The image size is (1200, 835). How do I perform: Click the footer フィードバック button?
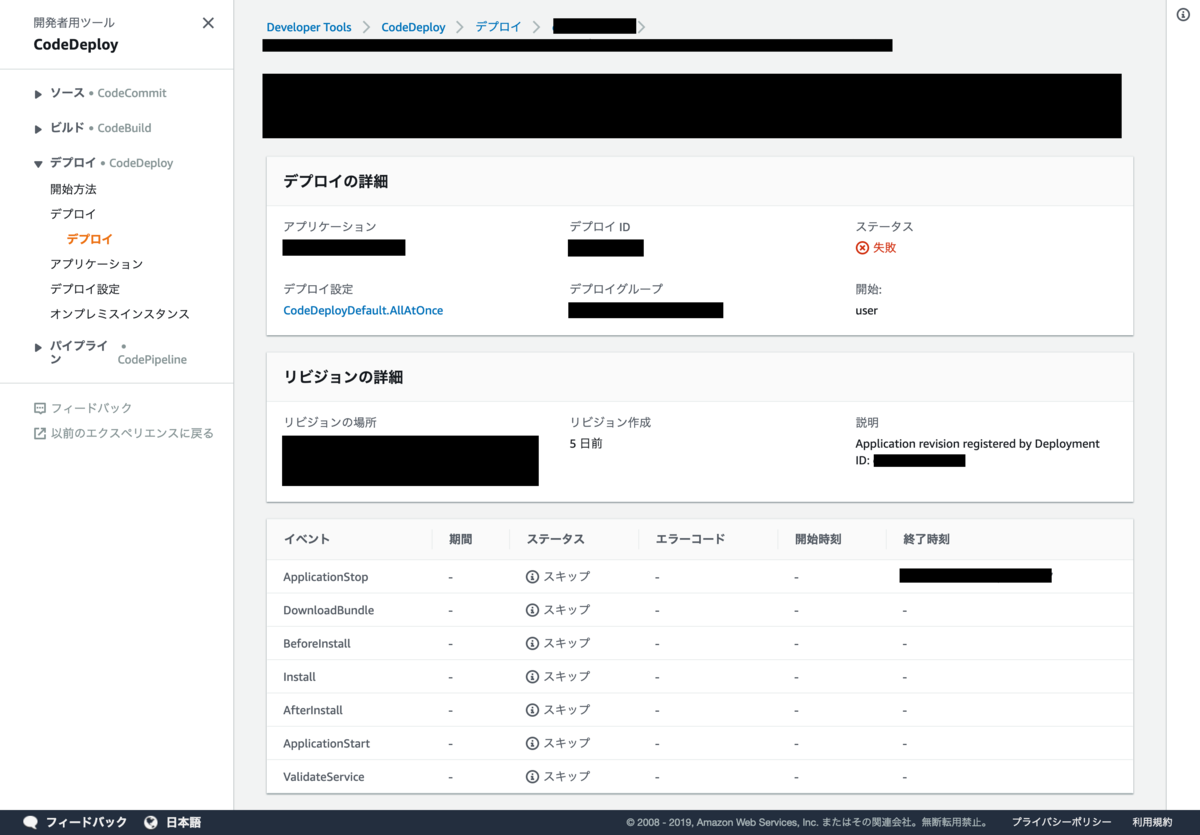tap(86, 822)
